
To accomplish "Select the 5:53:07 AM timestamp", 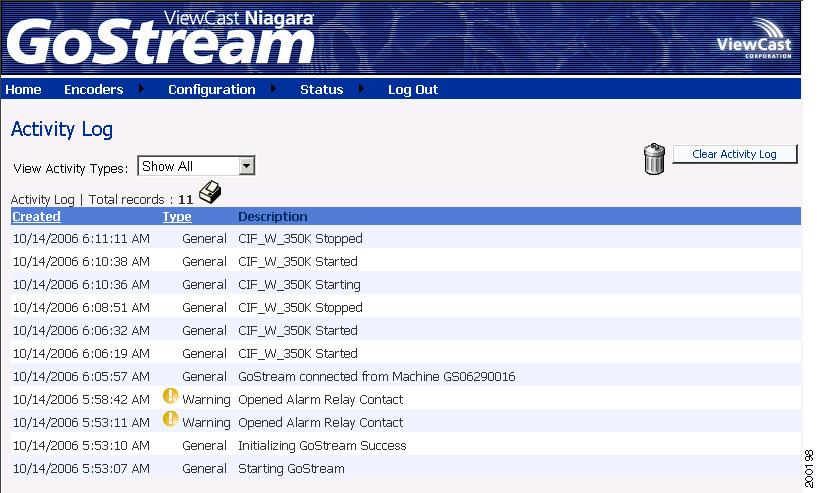I will coord(81,469).
